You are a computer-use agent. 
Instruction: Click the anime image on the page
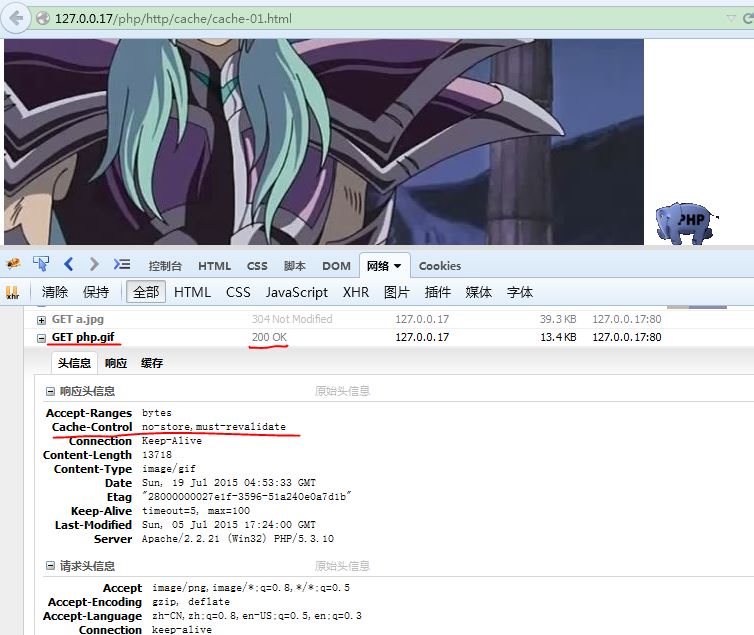(x=324, y=142)
